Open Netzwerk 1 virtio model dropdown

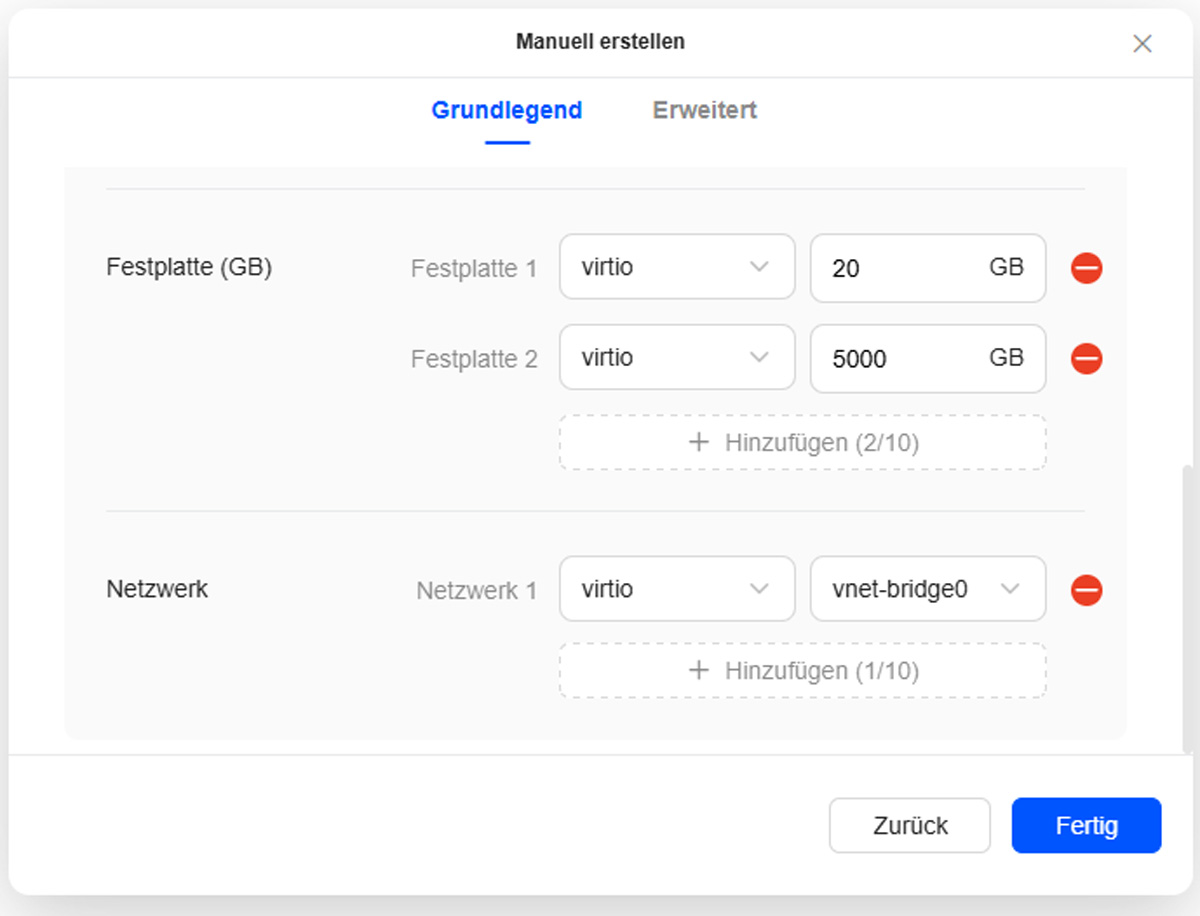[x=677, y=589]
